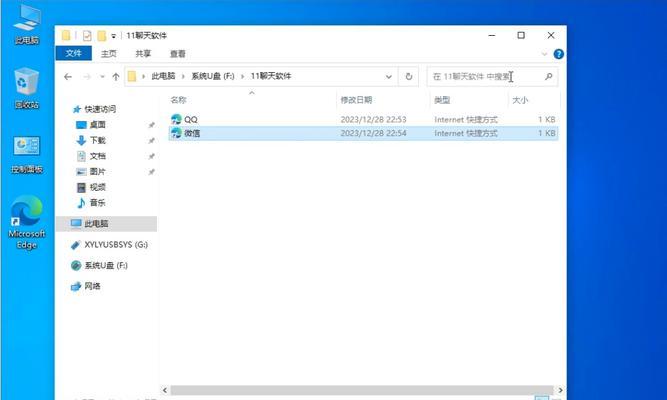Open XYLYUSBSYS (G:) drive in navigation pane

pyautogui.click(x=116, y=245)
